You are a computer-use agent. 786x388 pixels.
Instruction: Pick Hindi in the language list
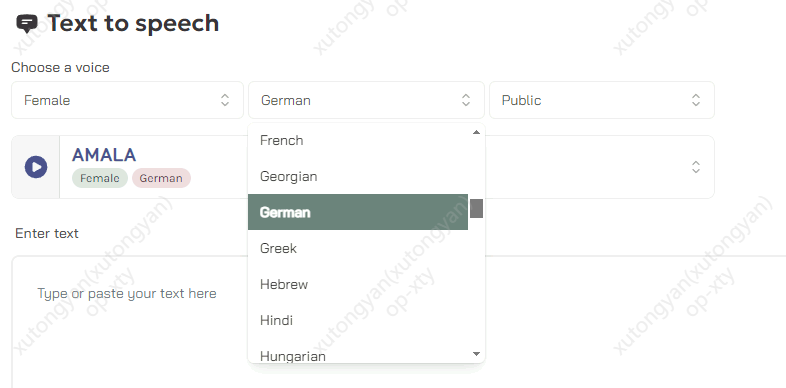tap(358, 320)
